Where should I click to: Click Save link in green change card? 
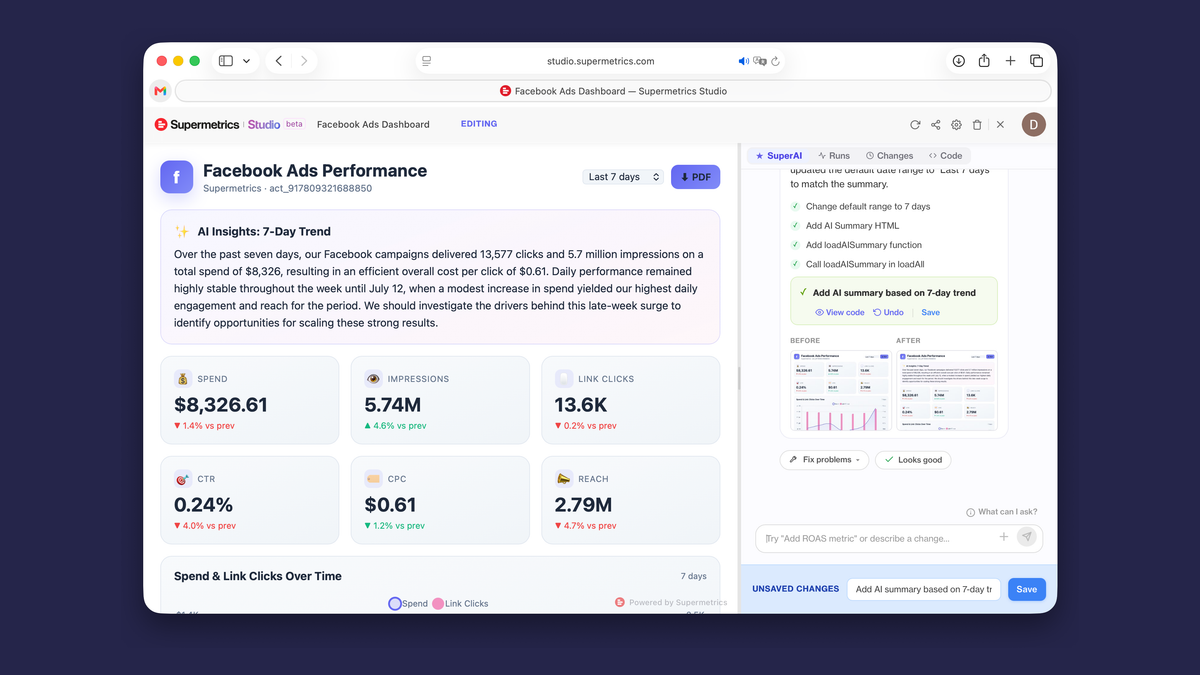pos(930,312)
